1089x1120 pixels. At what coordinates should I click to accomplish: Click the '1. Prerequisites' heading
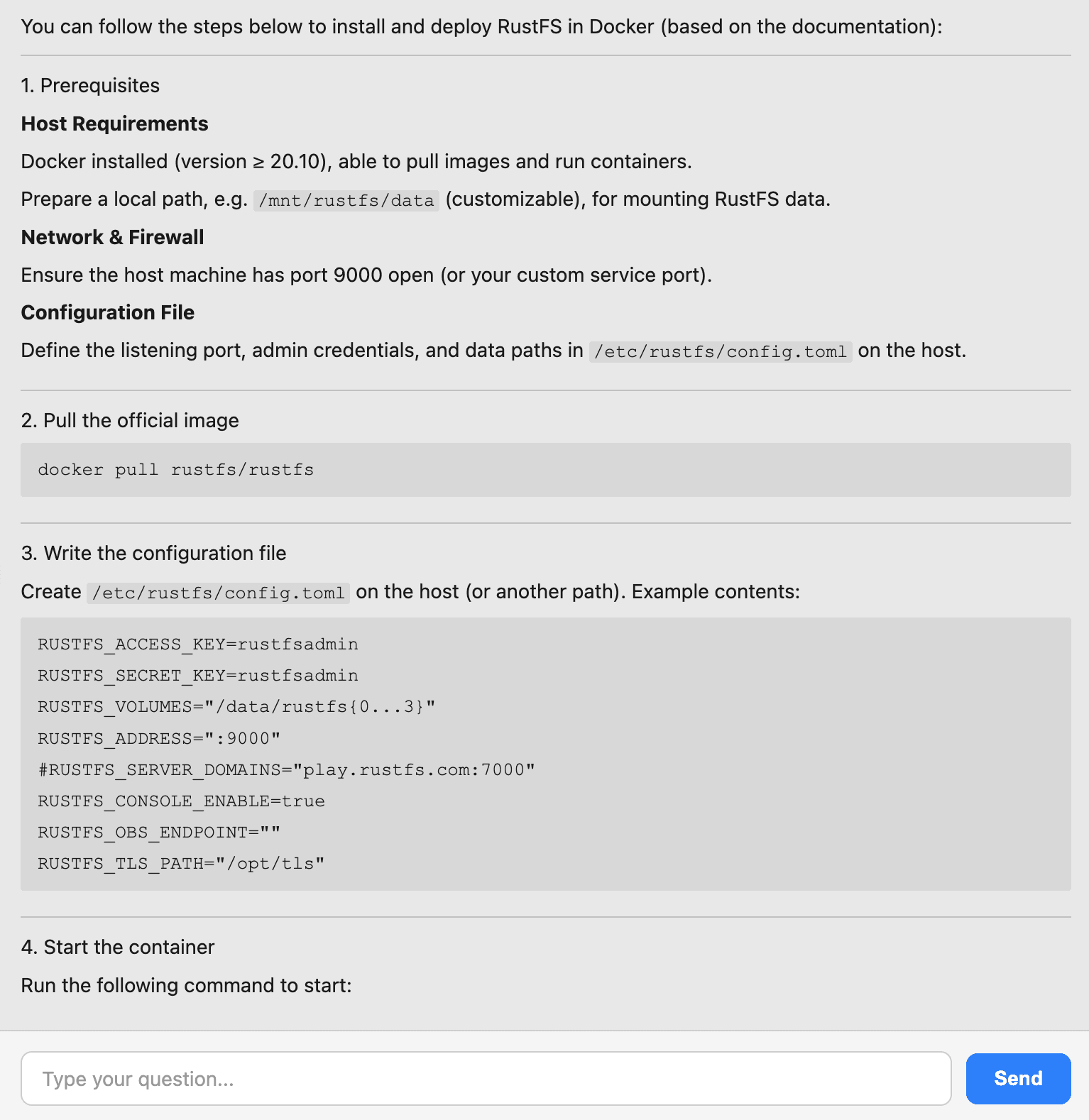click(x=90, y=86)
